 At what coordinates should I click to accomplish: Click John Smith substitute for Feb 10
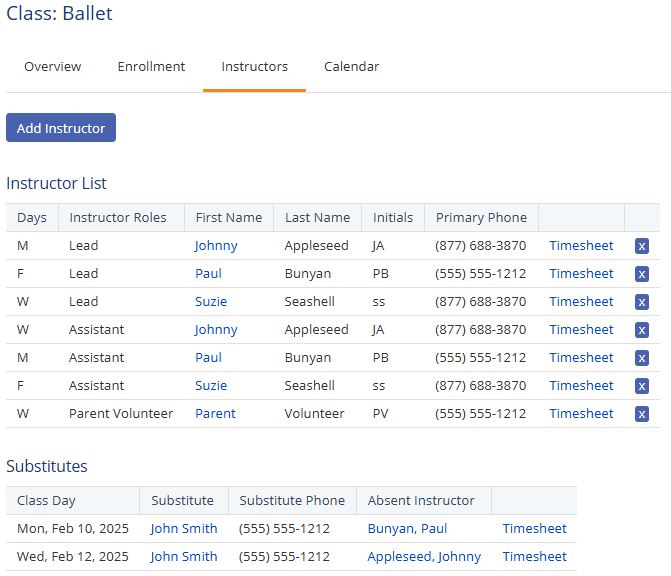(184, 528)
